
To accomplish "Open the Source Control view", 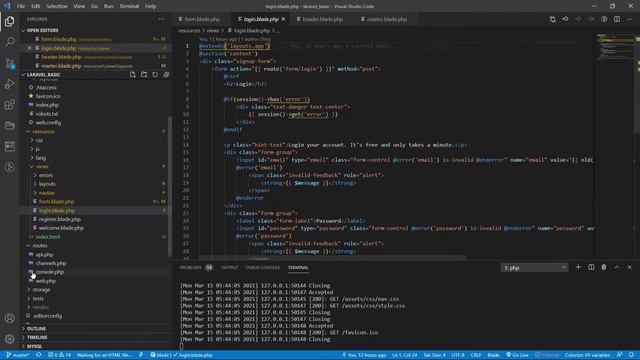I will [9, 63].
